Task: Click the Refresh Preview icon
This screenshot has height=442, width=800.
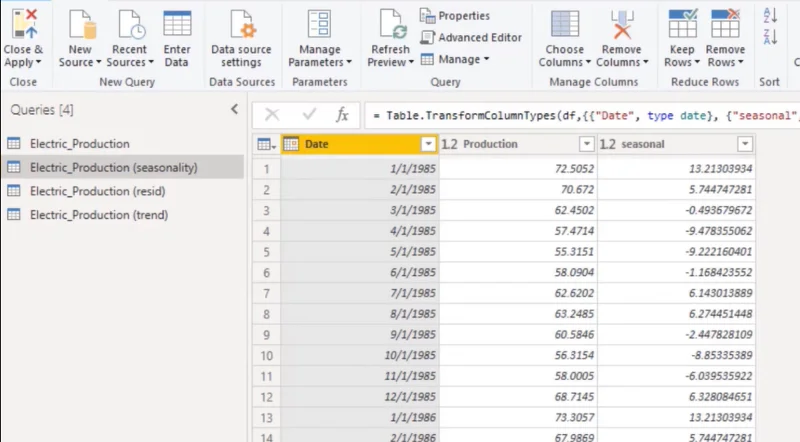Action: [x=392, y=24]
